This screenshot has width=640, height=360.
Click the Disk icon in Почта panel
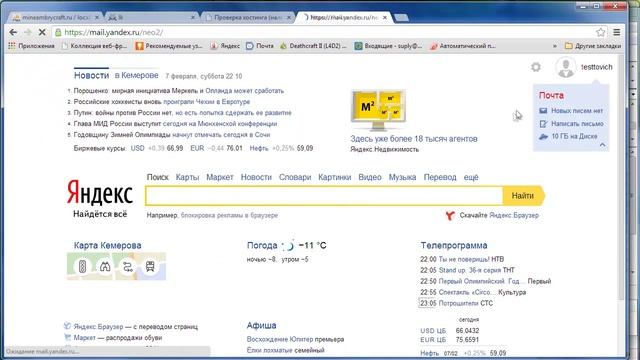pyautogui.click(x=543, y=137)
